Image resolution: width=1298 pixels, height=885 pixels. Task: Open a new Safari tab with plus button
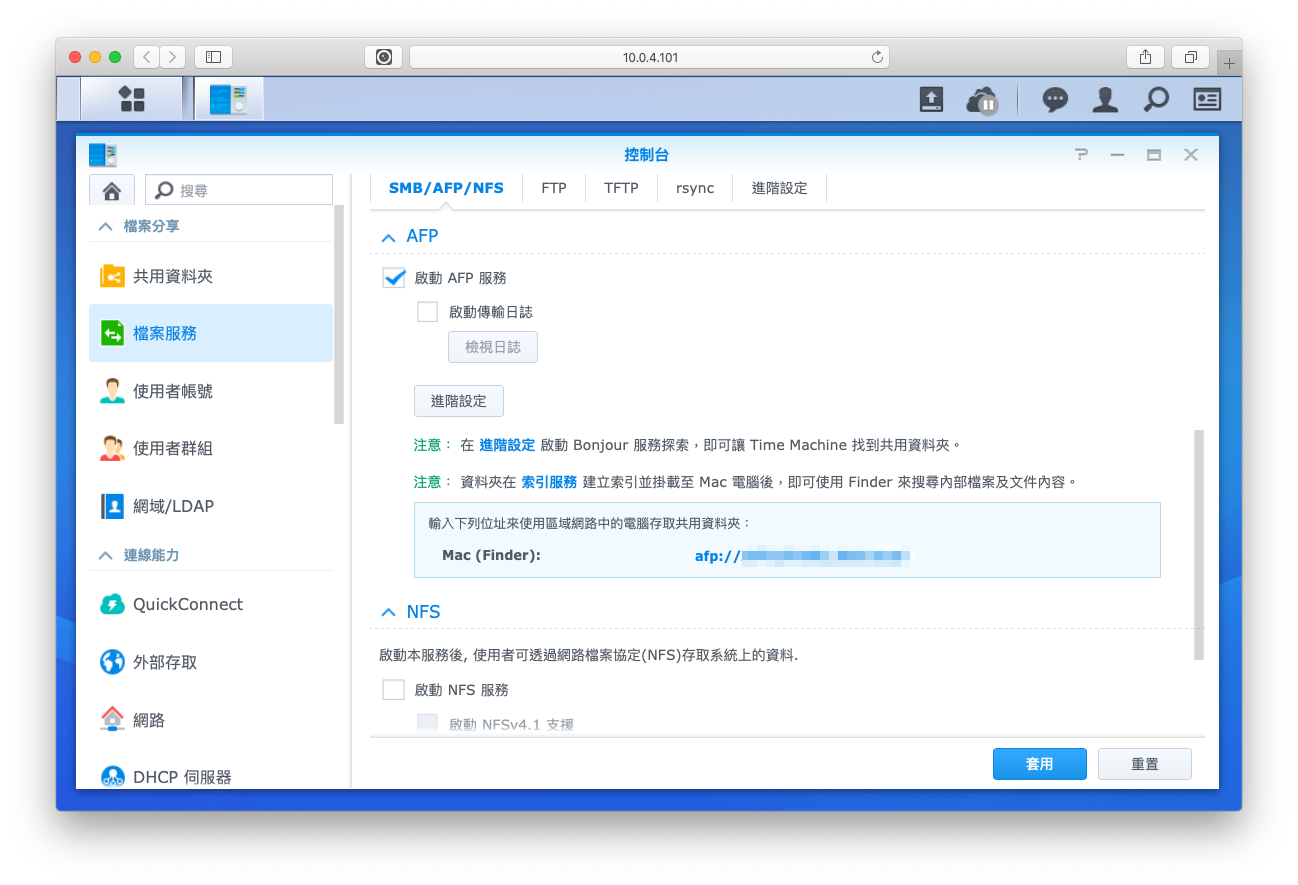pyautogui.click(x=1229, y=64)
